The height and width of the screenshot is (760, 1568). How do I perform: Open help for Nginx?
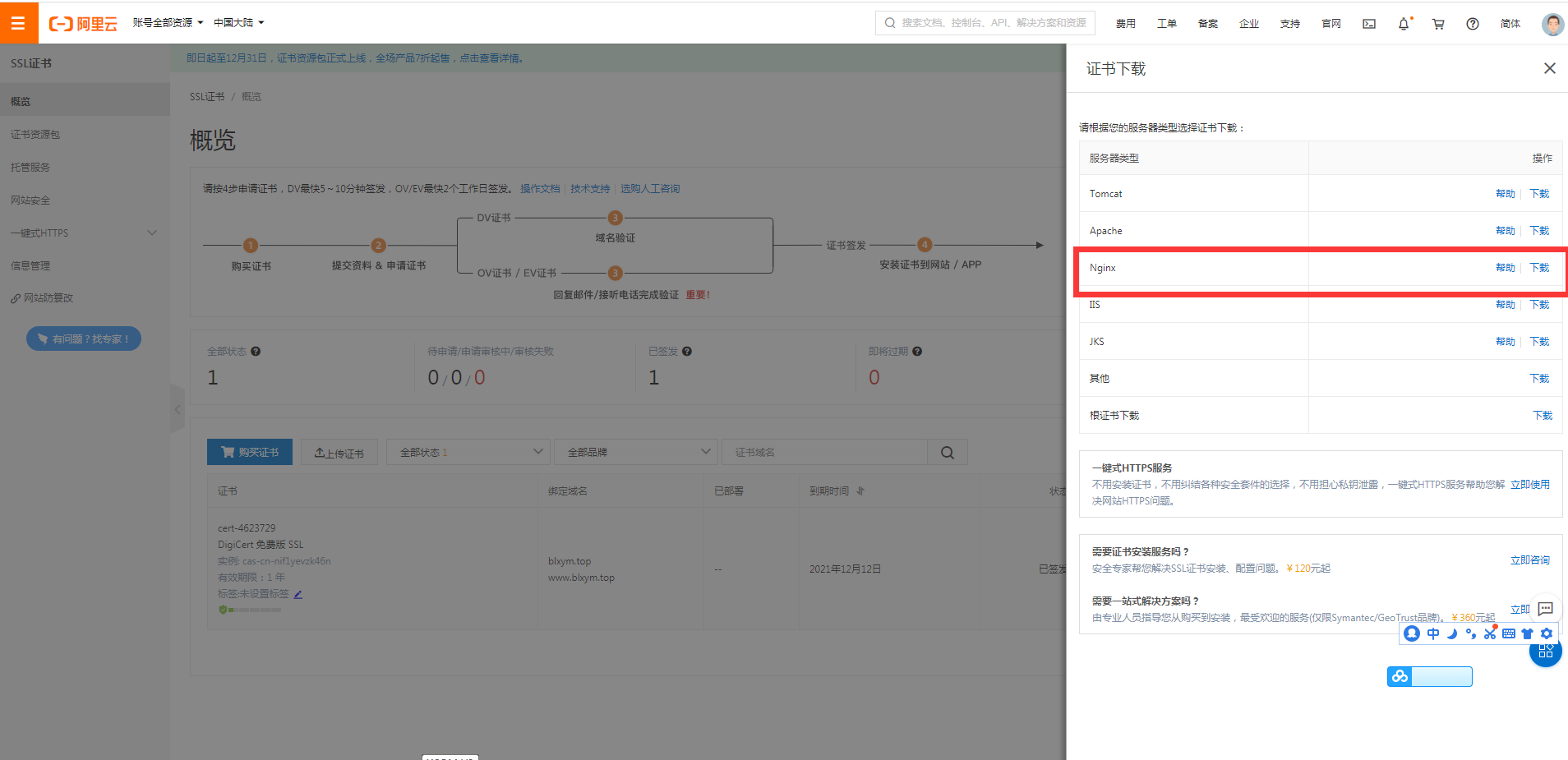(x=1506, y=268)
